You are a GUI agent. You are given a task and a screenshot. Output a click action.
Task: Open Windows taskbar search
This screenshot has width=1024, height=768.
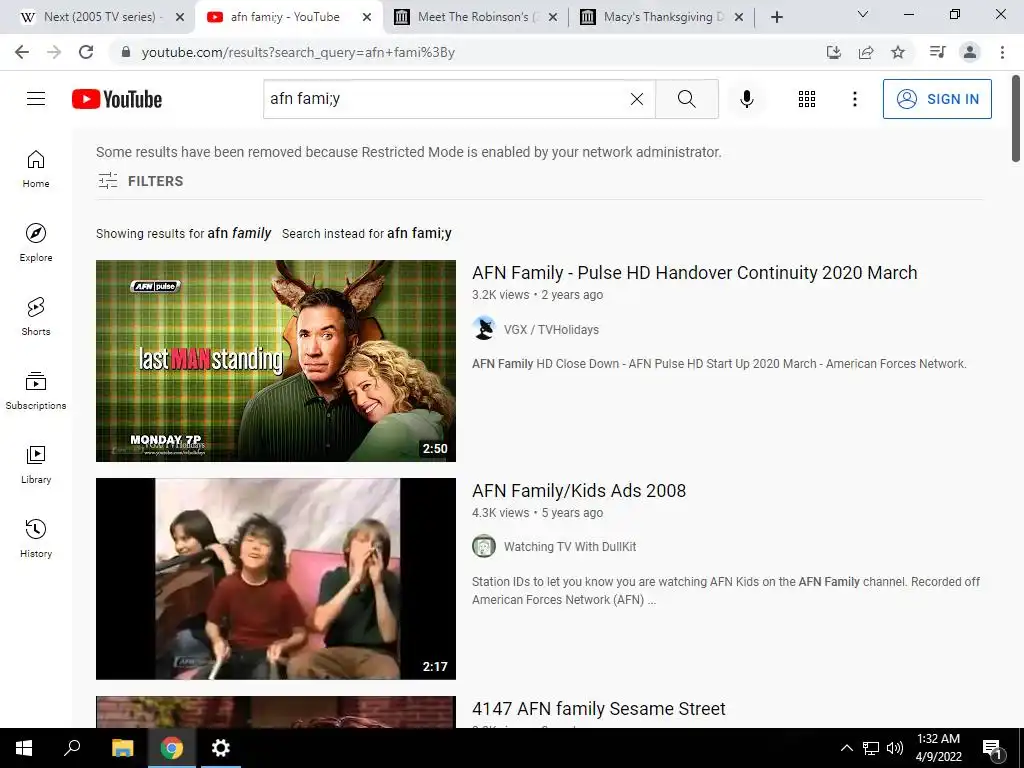72,748
